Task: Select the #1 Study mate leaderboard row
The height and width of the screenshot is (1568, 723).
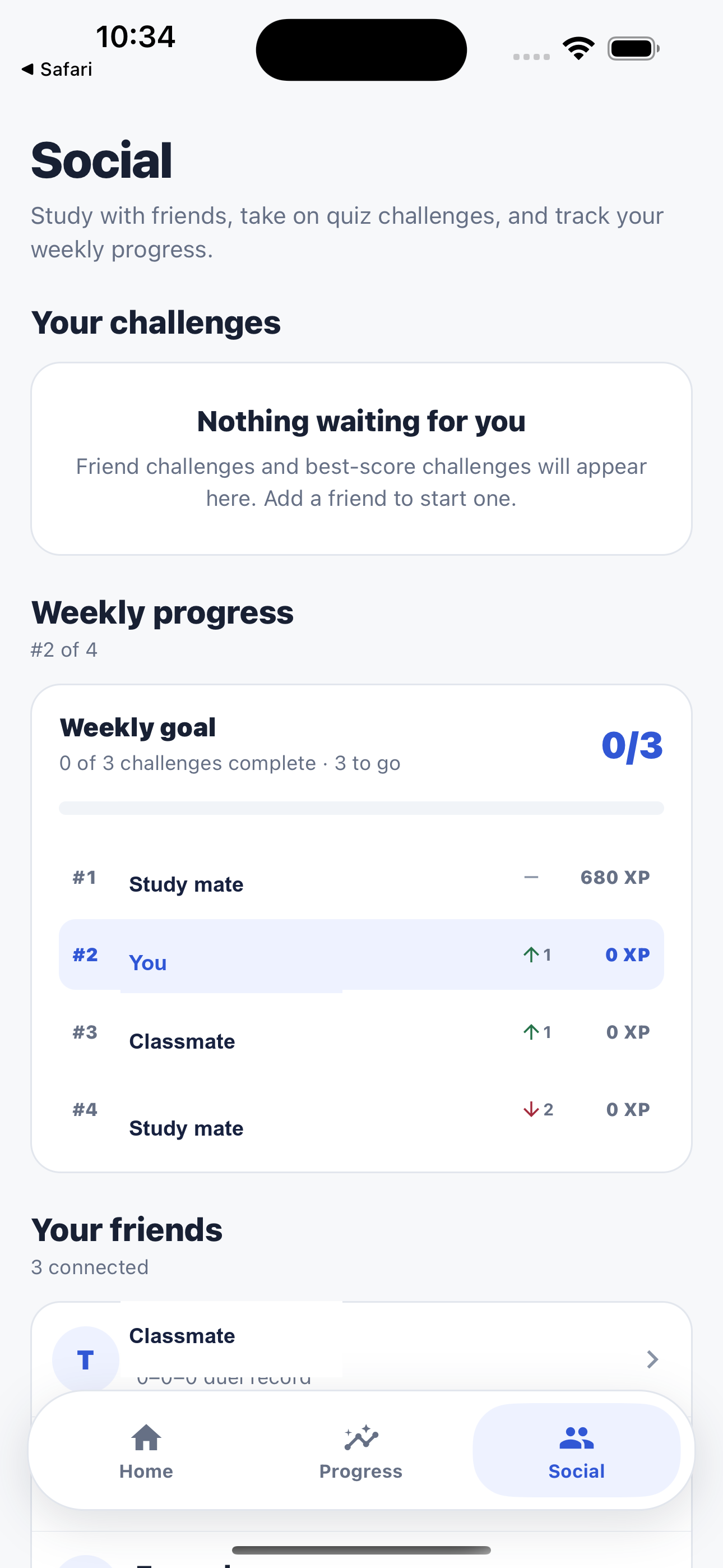Action: pos(361,877)
